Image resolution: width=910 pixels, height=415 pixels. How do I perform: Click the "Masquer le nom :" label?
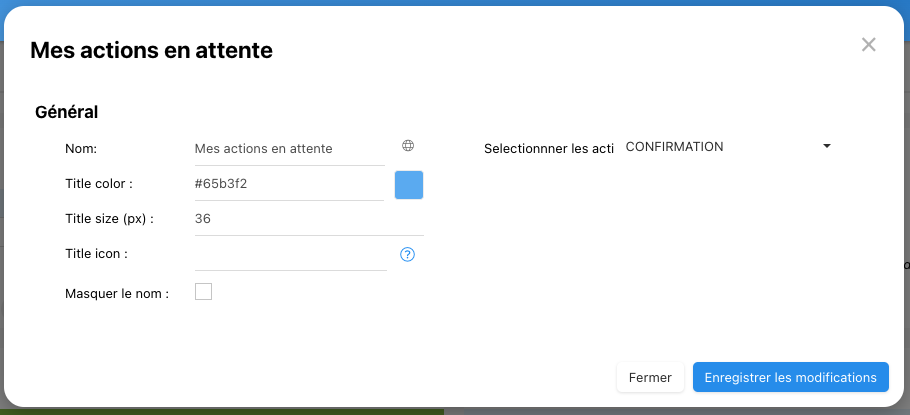pyautogui.click(x=117, y=293)
